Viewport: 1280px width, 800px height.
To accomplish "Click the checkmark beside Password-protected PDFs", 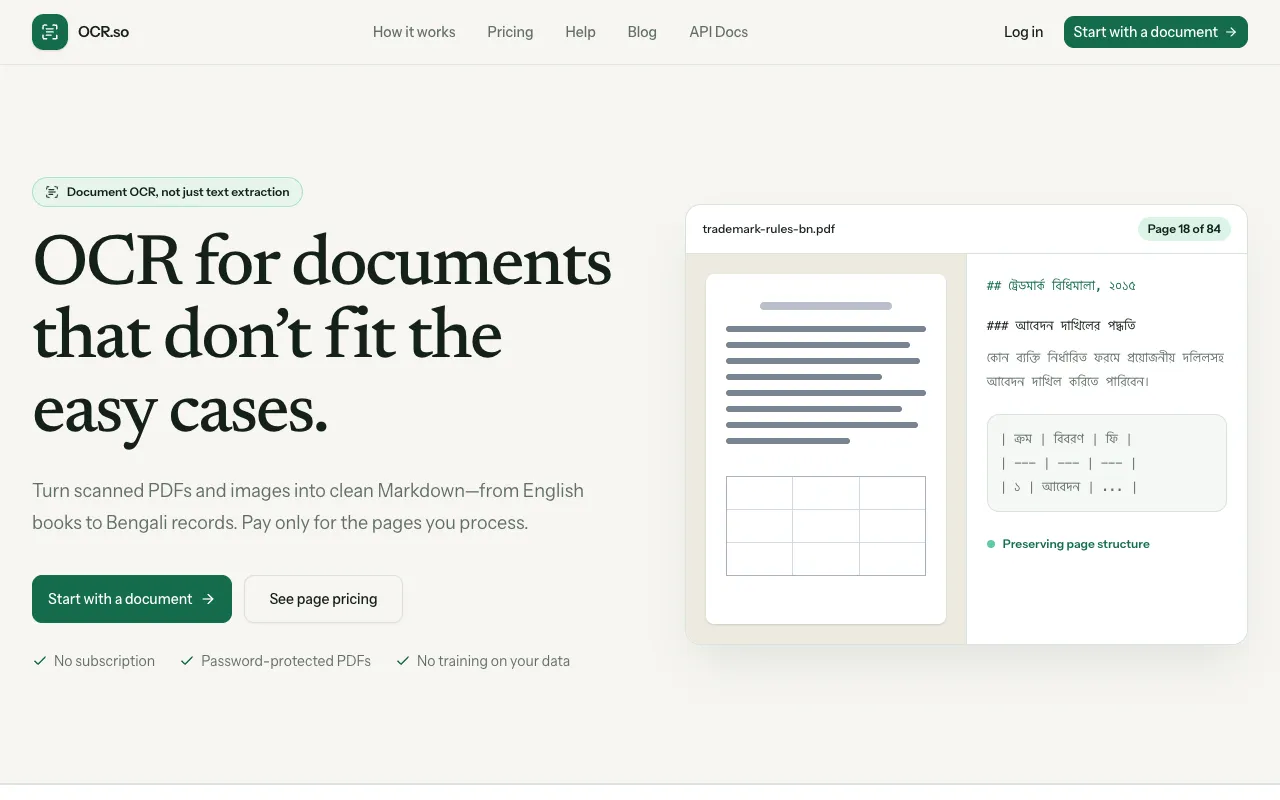I will point(187,661).
